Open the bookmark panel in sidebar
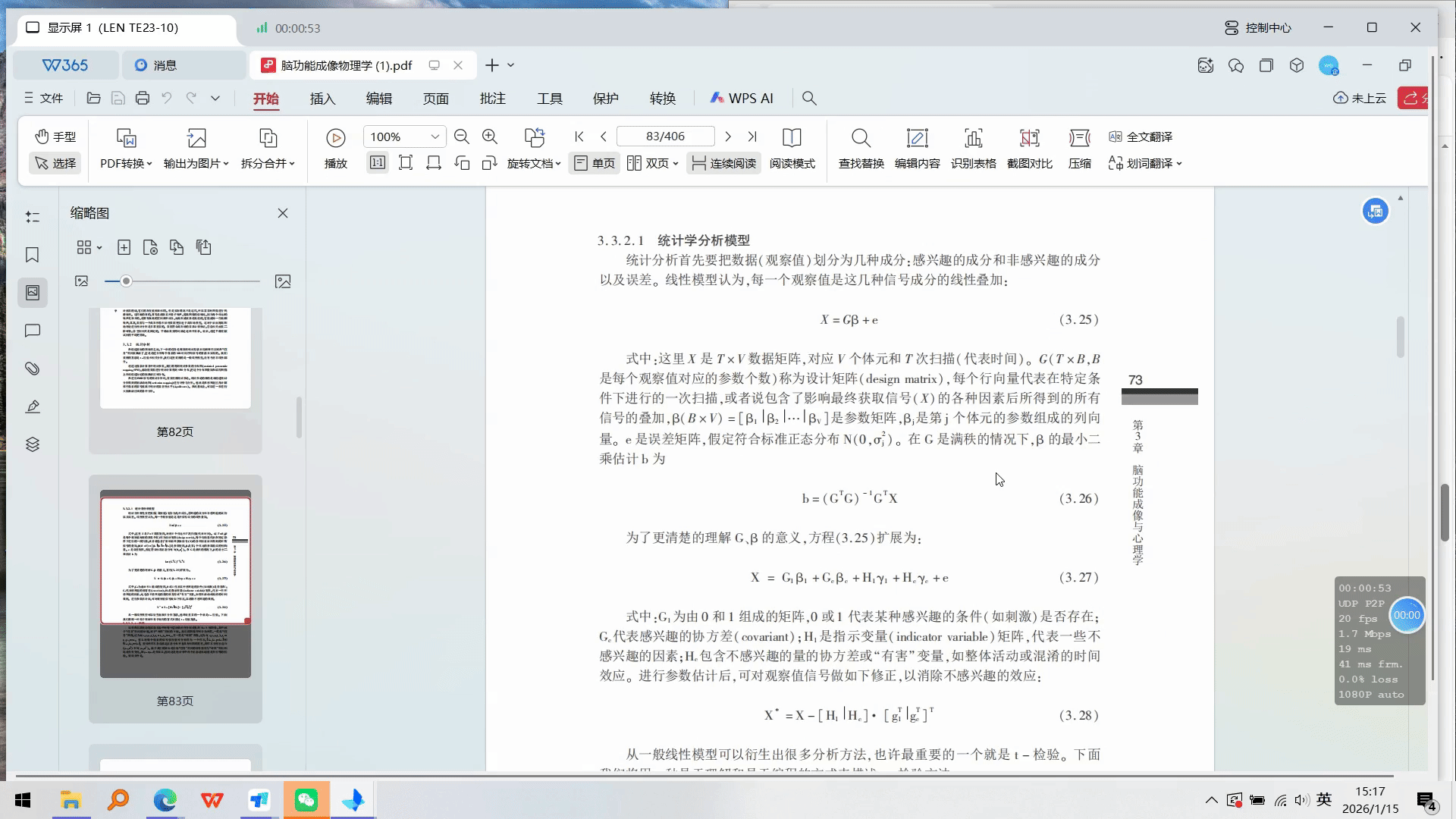The height and width of the screenshot is (819, 1456). [x=32, y=255]
